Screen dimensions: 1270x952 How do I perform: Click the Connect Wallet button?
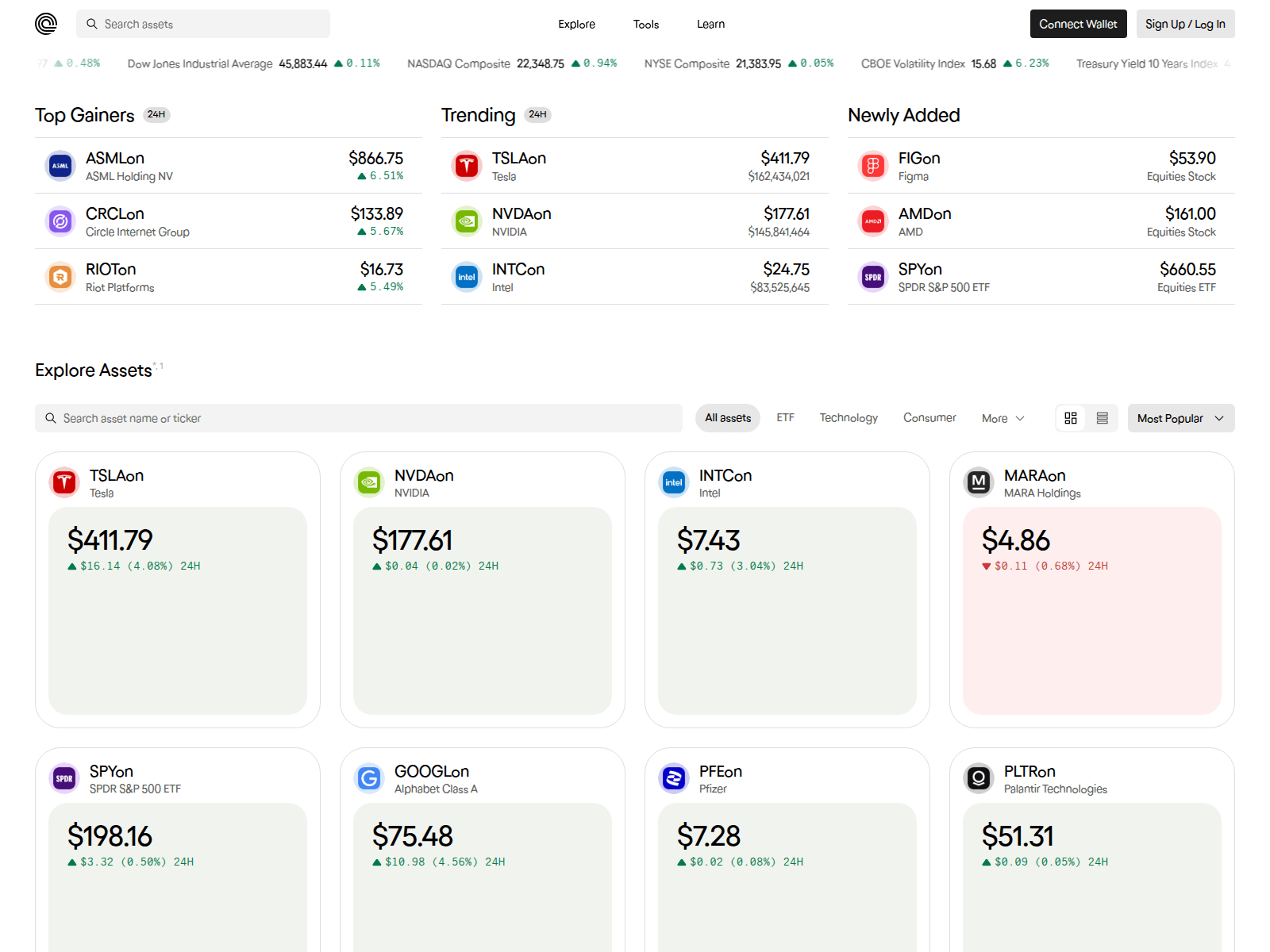pos(1078,24)
